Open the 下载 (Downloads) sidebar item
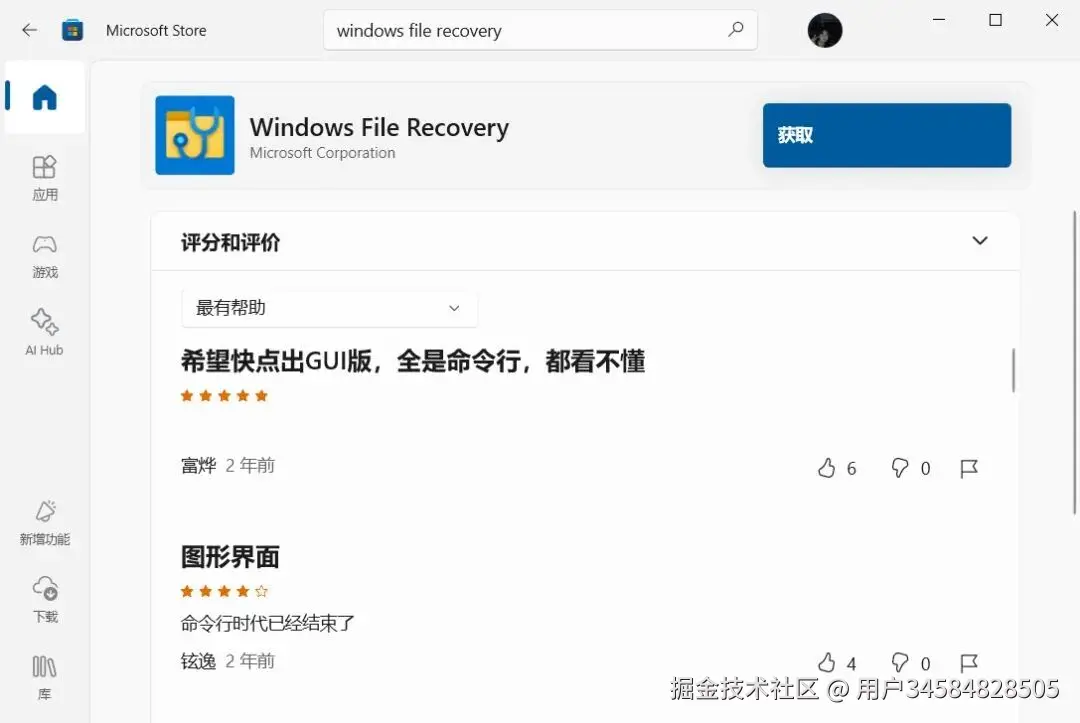Image resolution: width=1080 pixels, height=723 pixels. point(45,600)
